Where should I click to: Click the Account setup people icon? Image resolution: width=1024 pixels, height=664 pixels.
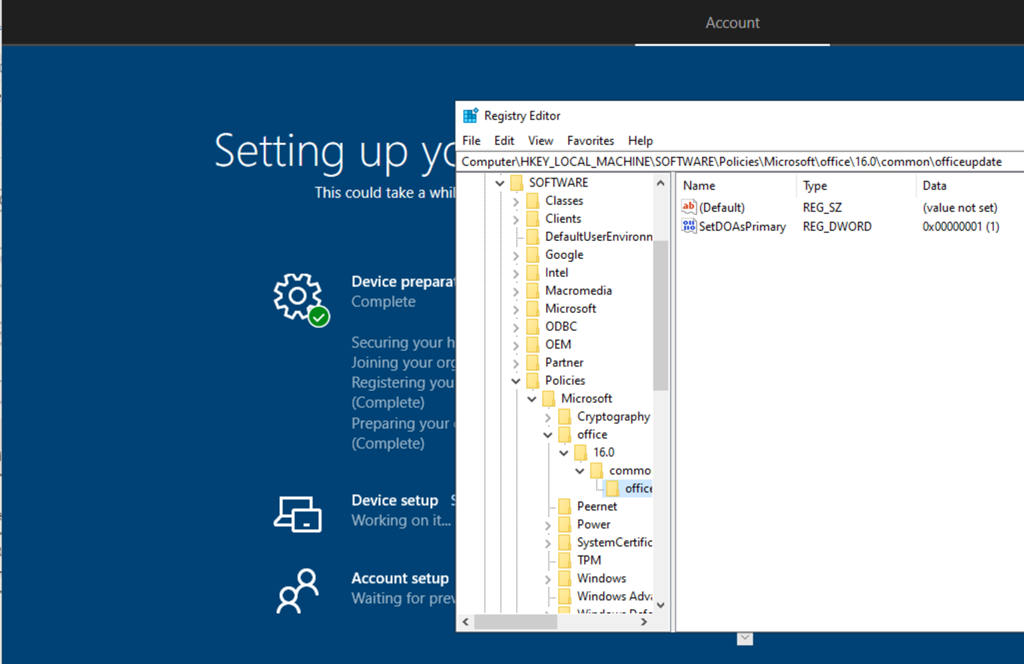[x=298, y=590]
